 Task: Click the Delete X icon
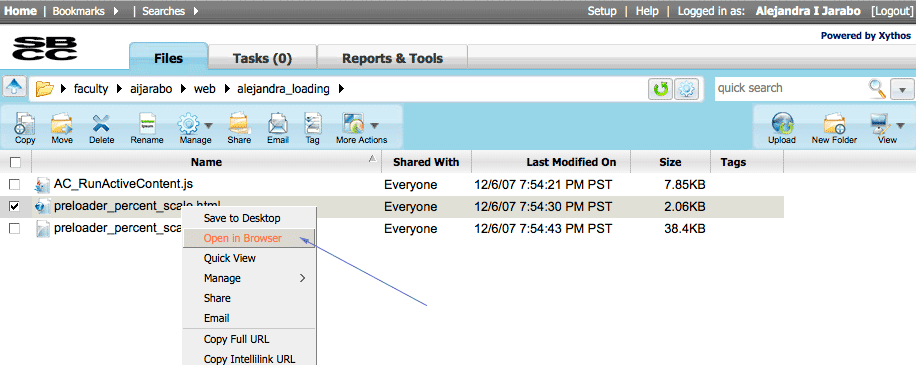tap(102, 123)
